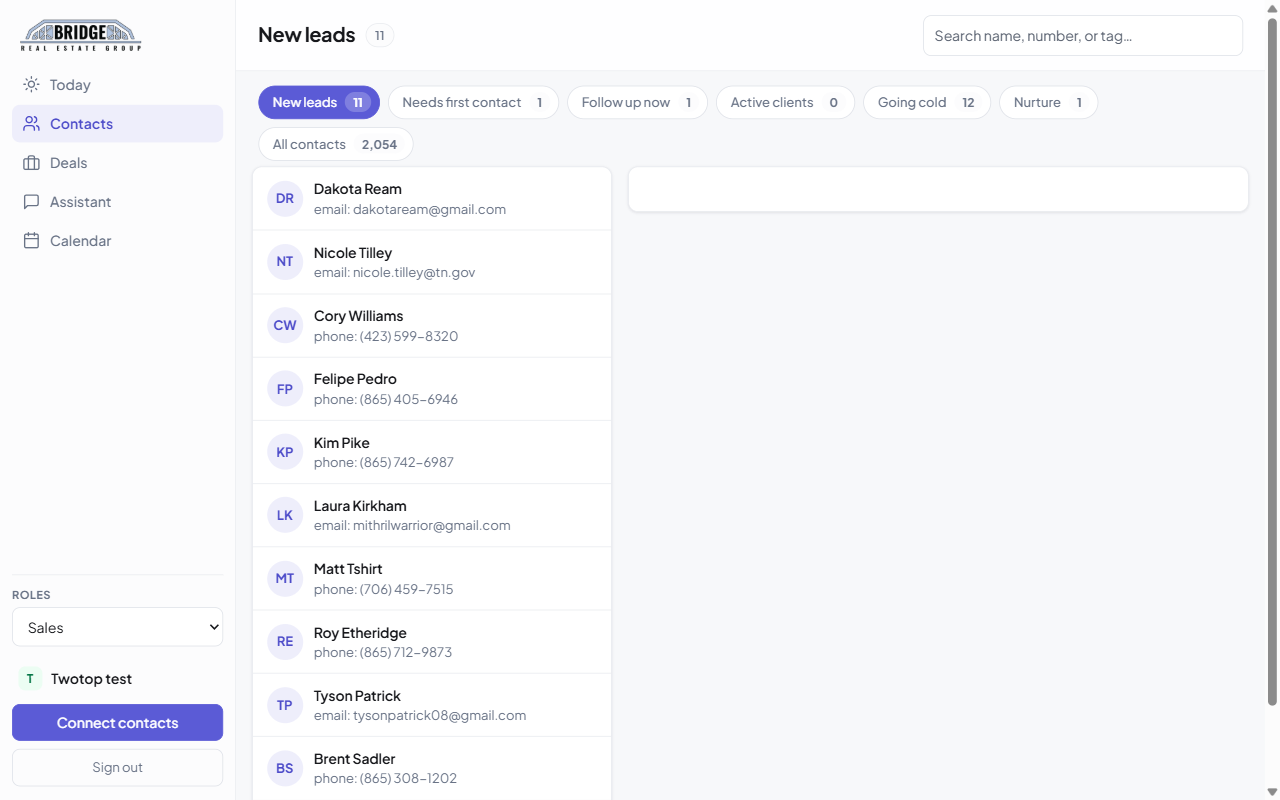The height and width of the screenshot is (800, 1280).
Task: Select contact name Dakota Ream
Action: pyautogui.click(x=358, y=189)
